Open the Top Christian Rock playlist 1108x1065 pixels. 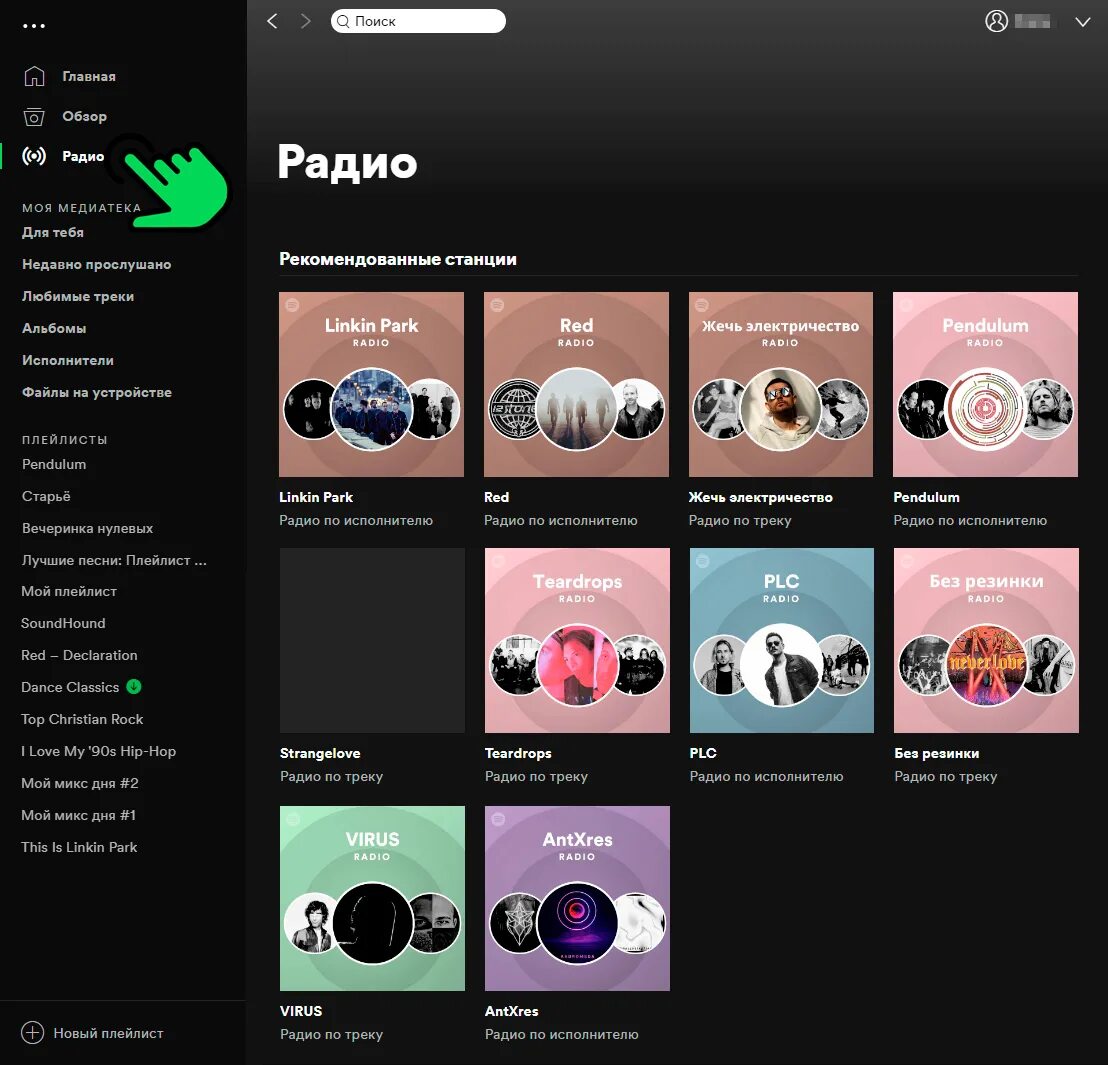click(x=82, y=719)
